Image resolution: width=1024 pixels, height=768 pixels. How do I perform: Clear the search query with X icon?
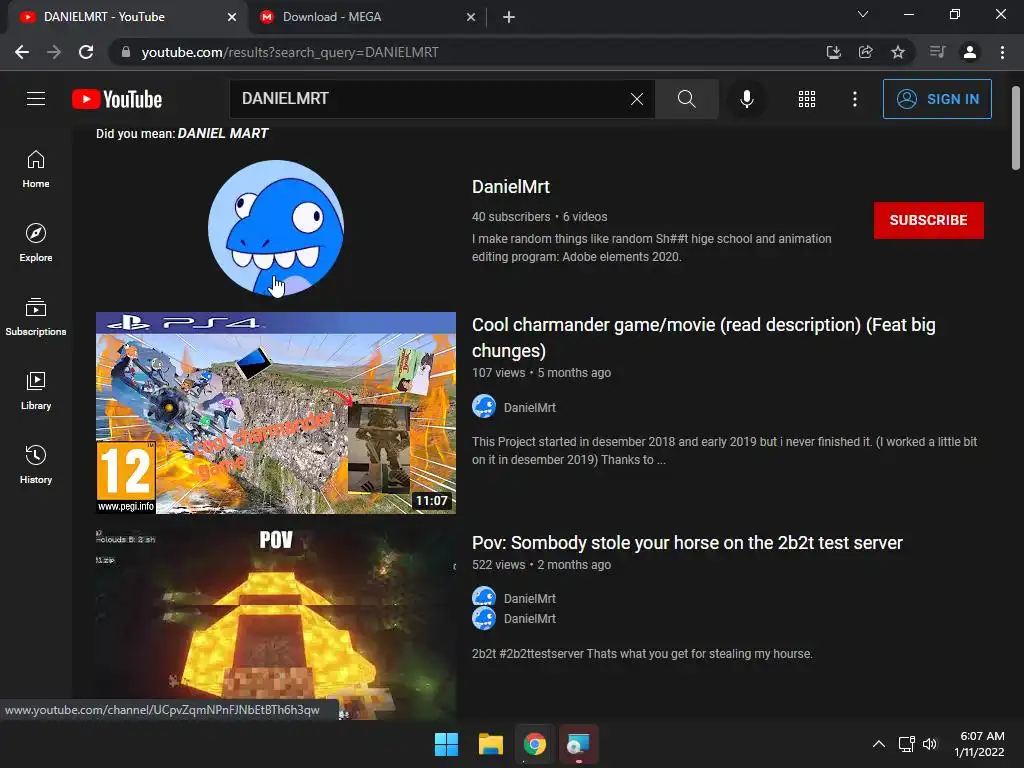point(637,99)
